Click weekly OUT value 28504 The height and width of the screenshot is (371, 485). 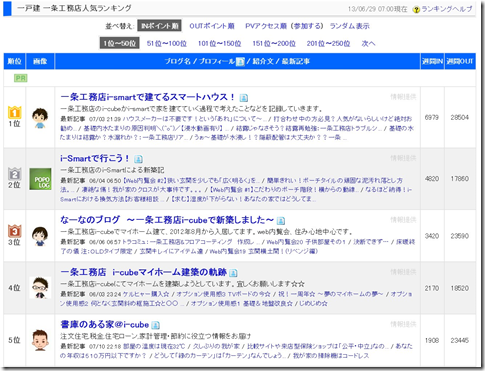point(460,118)
